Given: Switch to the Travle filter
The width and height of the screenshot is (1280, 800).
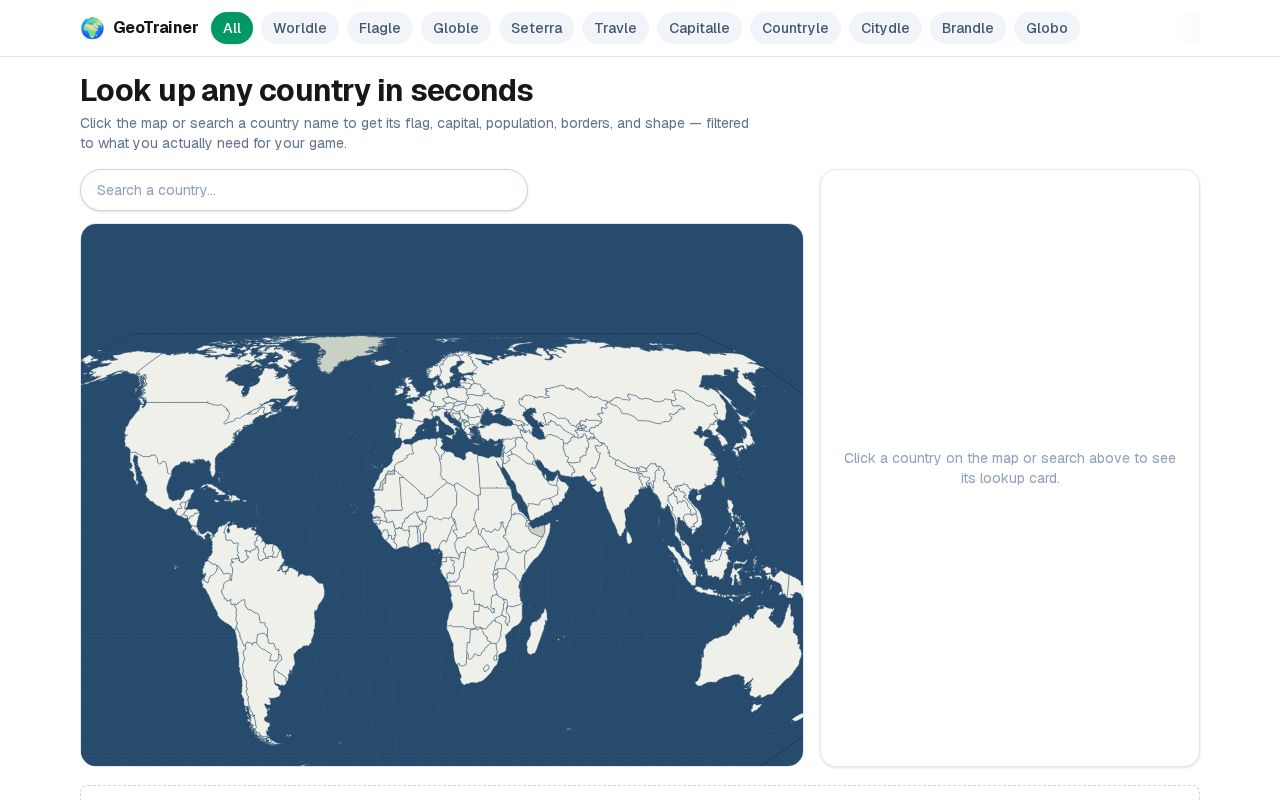Looking at the screenshot, I should [x=615, y=28].
